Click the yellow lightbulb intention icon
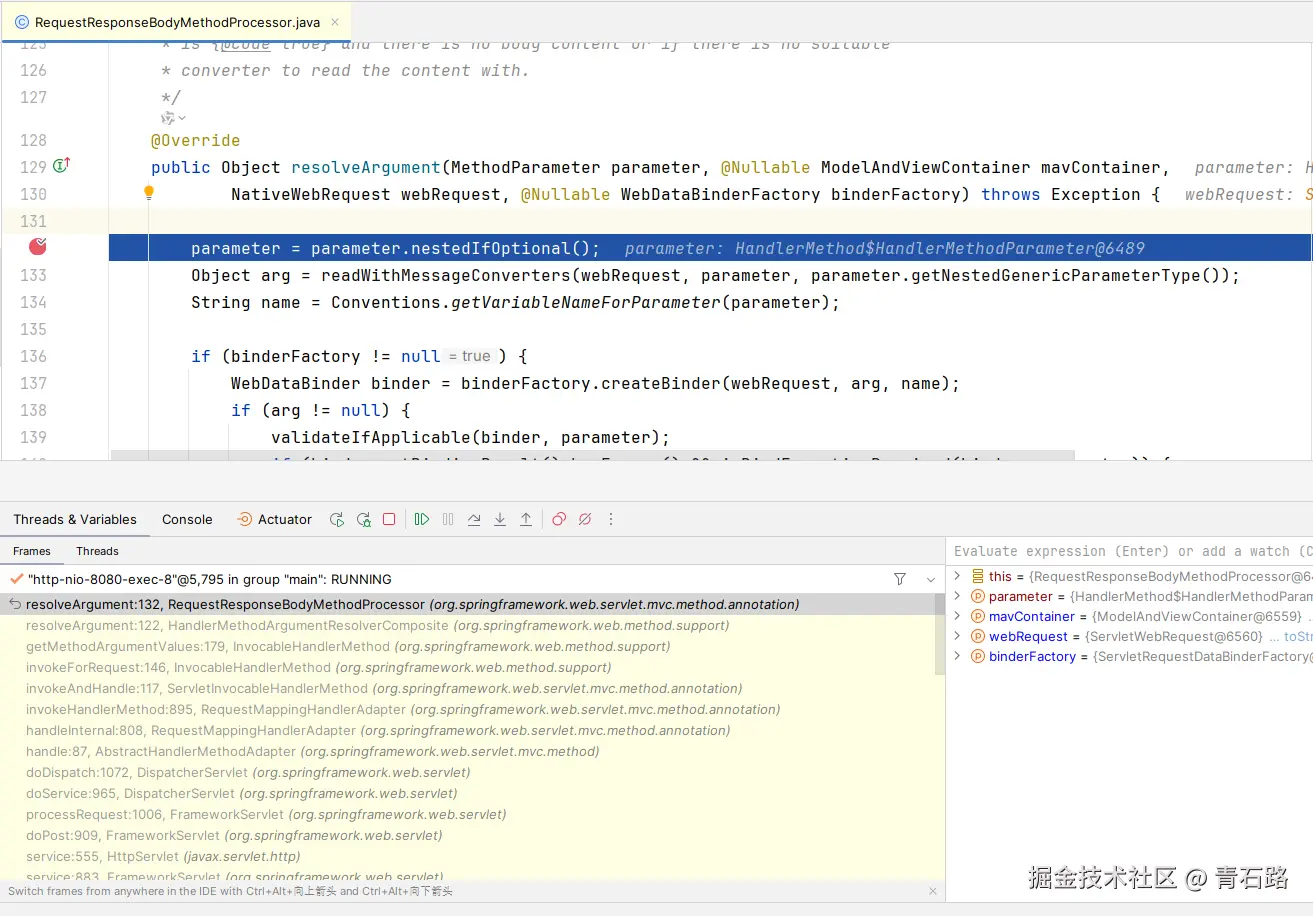The image size is (1313, 916). click(149, 193)
